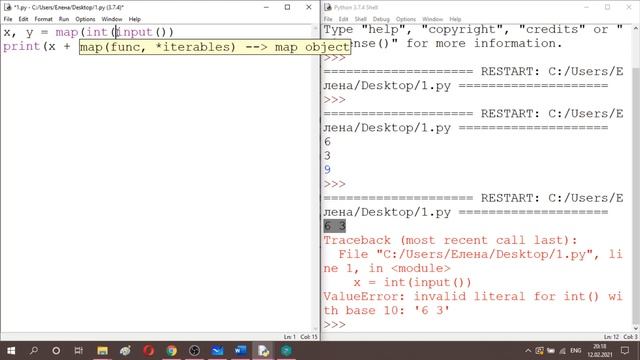Screen dimensions: 640x360
Task: Open Format menu in 1.py editor
Action: point(43,19)
